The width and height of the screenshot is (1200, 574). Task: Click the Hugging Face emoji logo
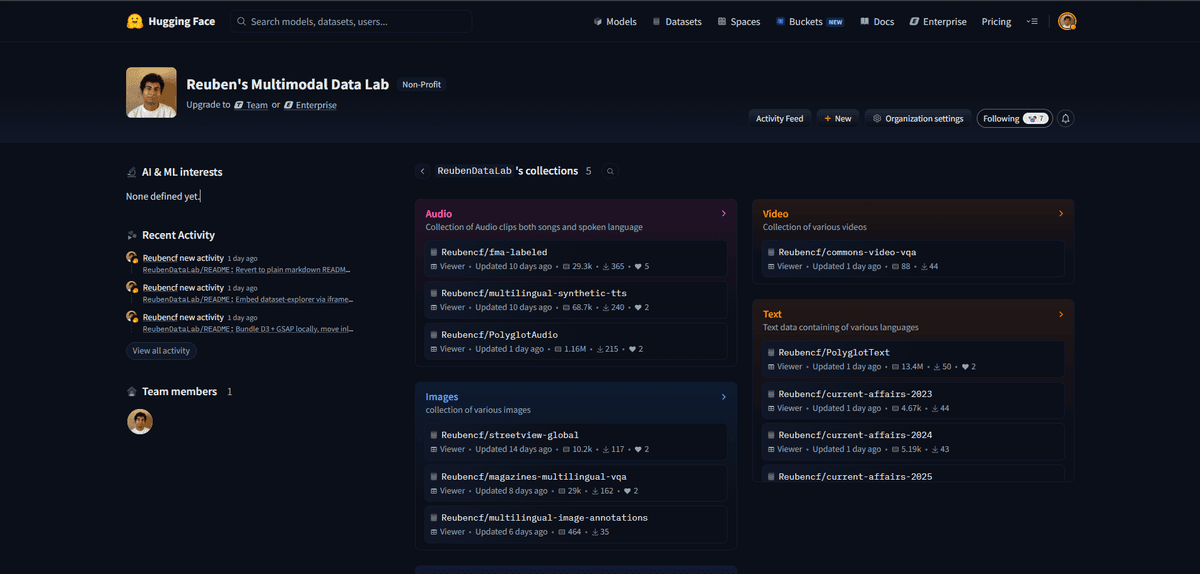[x=134, y=21]
